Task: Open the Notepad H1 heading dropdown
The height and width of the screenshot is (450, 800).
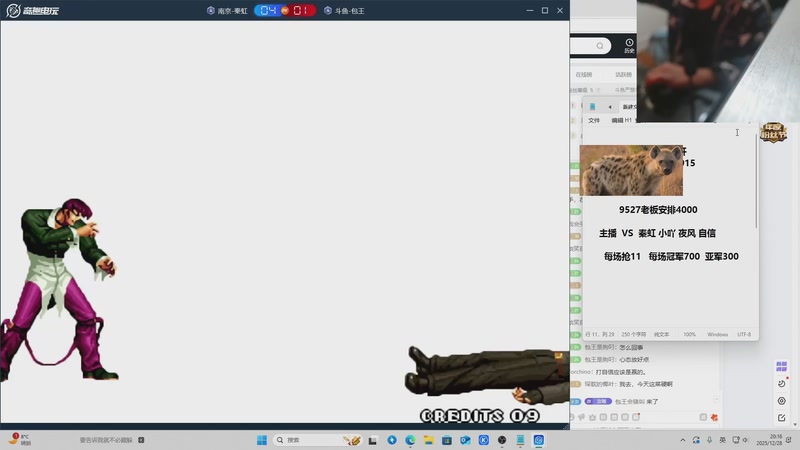Action: tap(629, 120)
